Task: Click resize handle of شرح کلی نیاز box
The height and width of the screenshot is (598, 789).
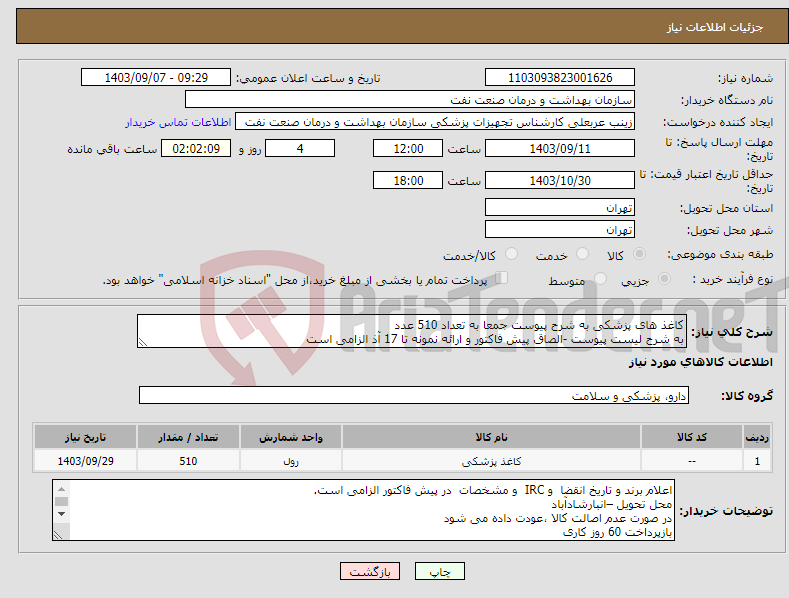Action: [x=143, y=342]
